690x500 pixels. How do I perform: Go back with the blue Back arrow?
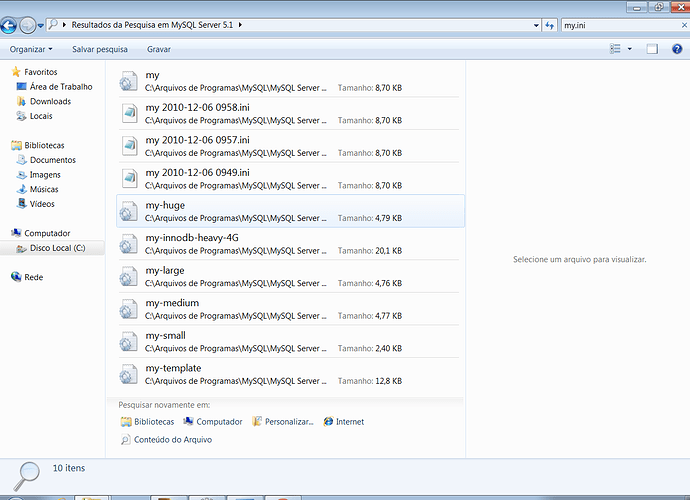[8, 26]
